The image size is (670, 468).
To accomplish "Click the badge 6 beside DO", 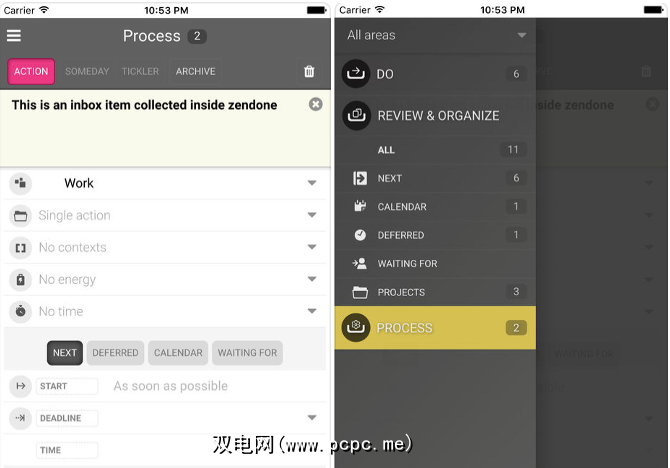I will click(516, 74).
